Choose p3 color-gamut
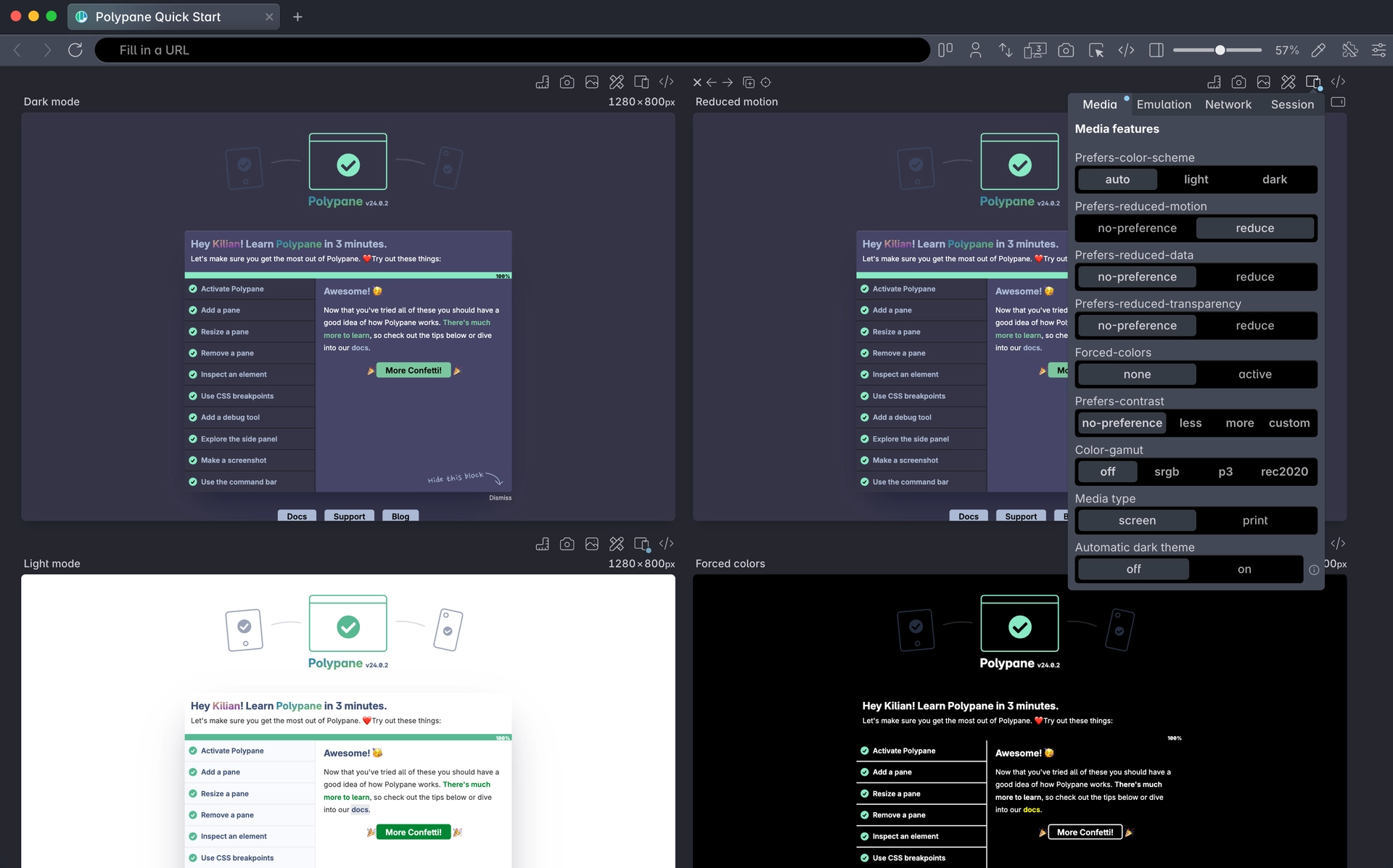Viewport: 1393px width, 868px height. tap(1225, 471)
